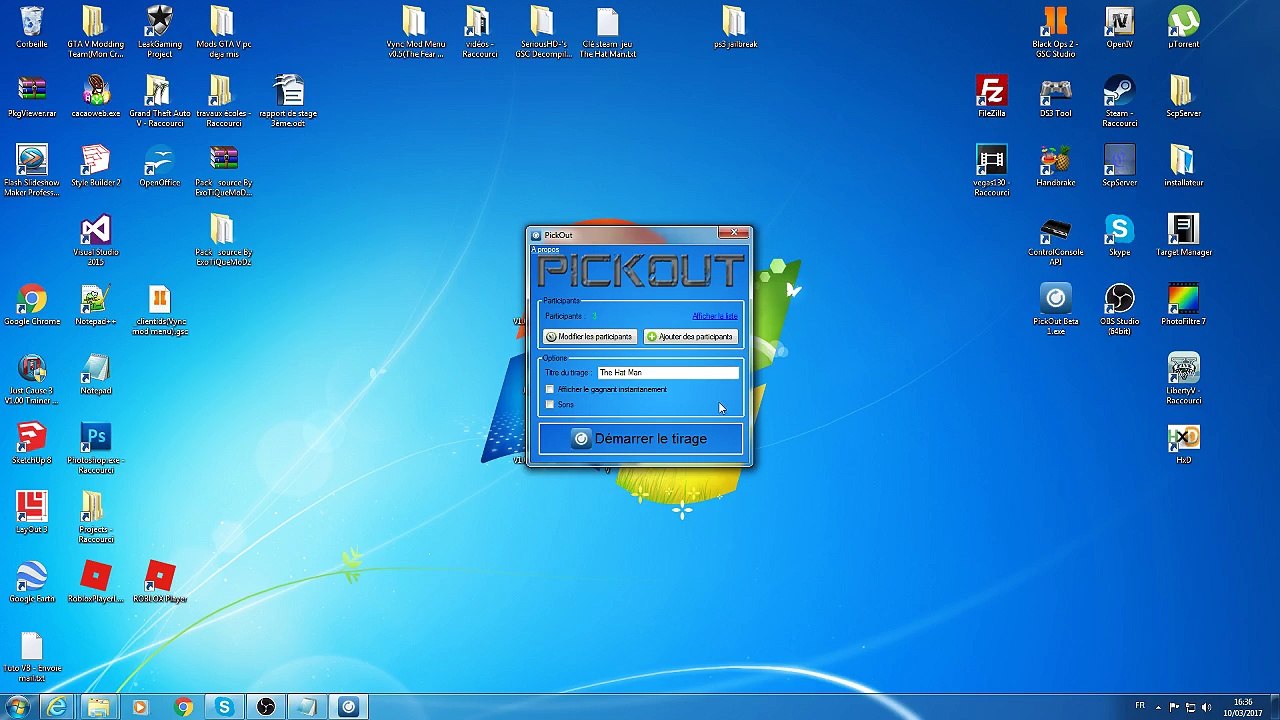1280x720 pixels.
Task: Open the Afficher la liste link
Action: click(715, 316)
